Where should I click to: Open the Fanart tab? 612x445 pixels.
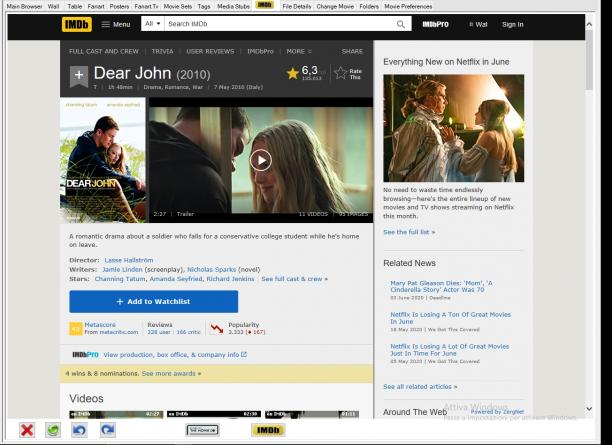click(x=96, y=6)
